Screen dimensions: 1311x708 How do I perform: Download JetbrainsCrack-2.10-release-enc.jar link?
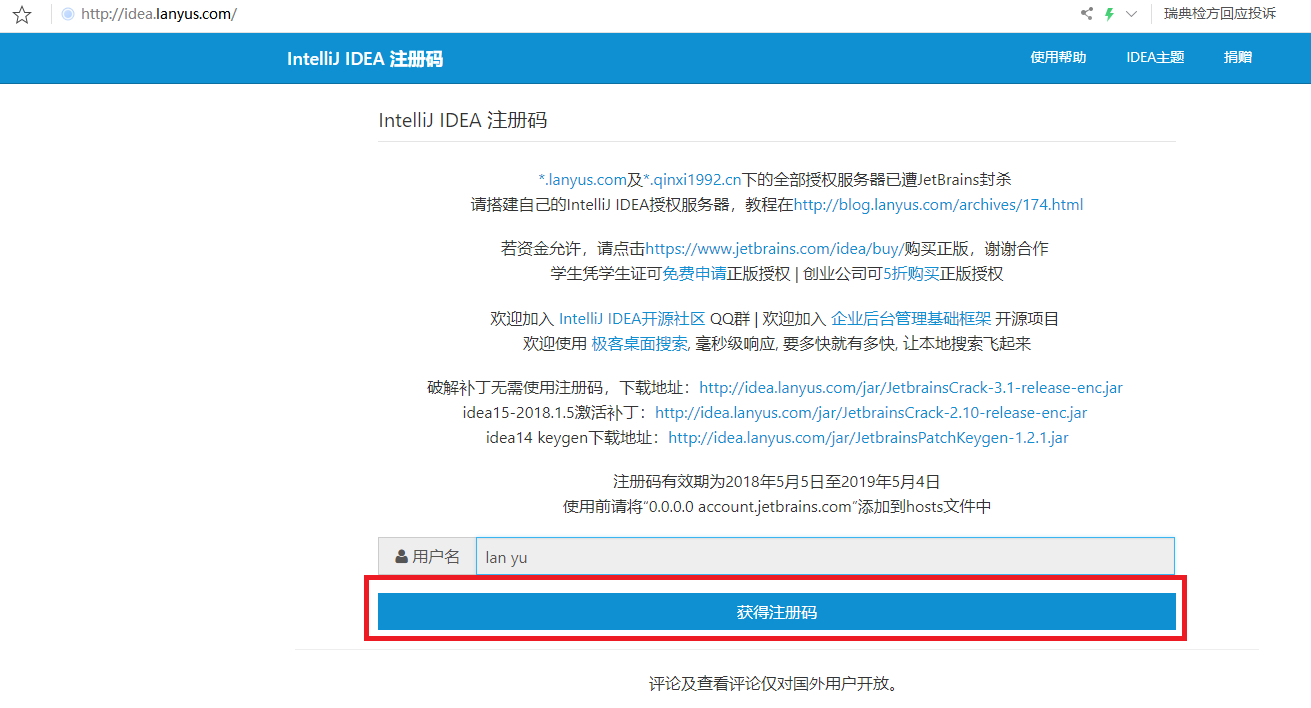871,413
